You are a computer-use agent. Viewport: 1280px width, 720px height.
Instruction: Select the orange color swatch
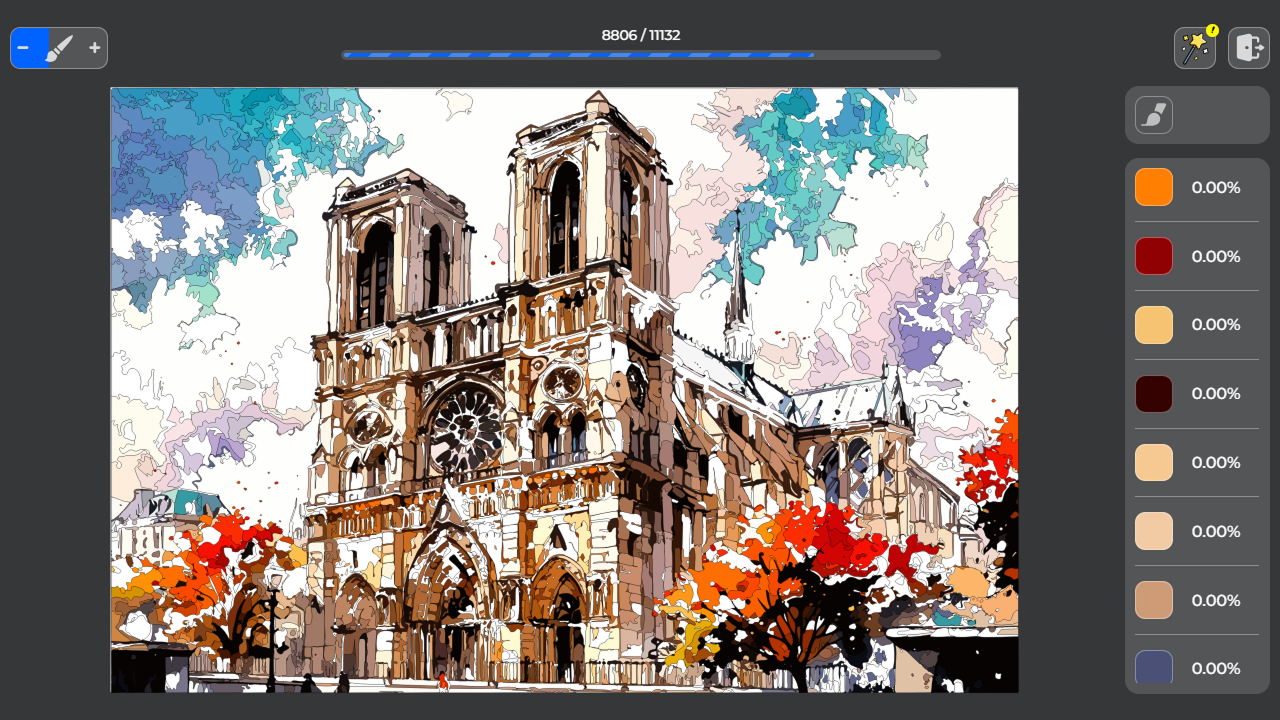[1153, 187]
